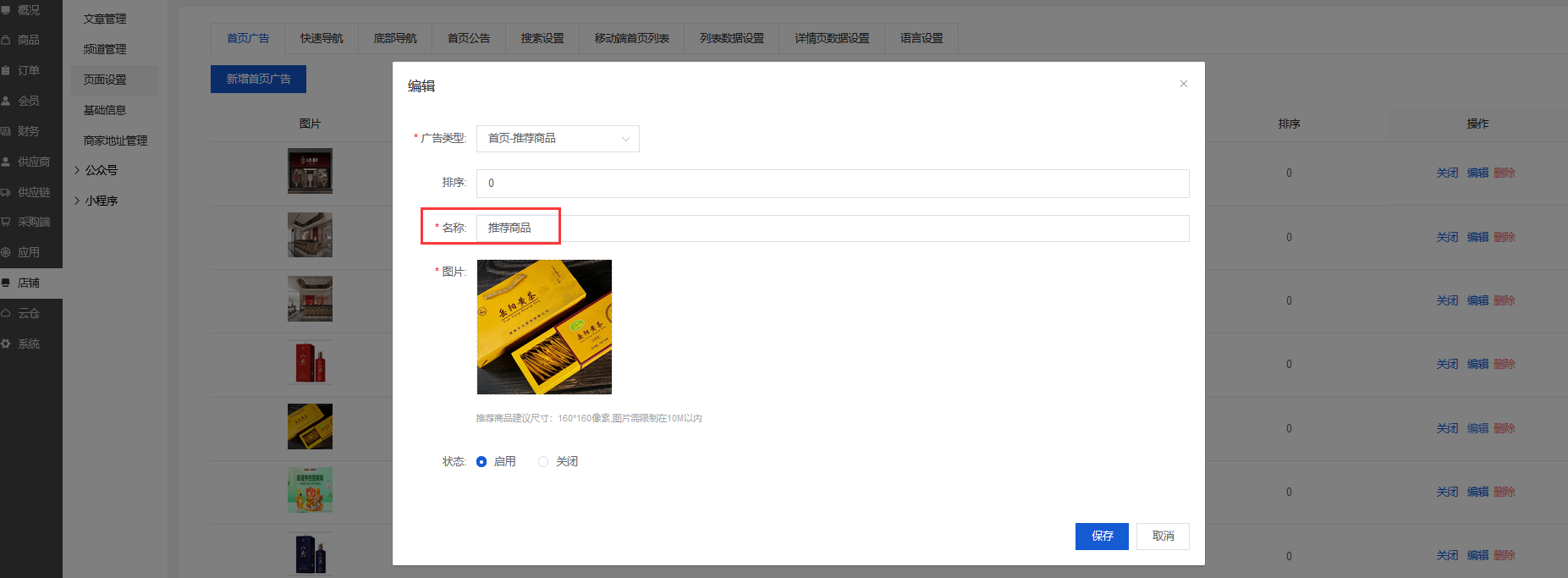Switch to the 语言设置 tab
The image size is (1568, 578).
[x=922, y=38]
